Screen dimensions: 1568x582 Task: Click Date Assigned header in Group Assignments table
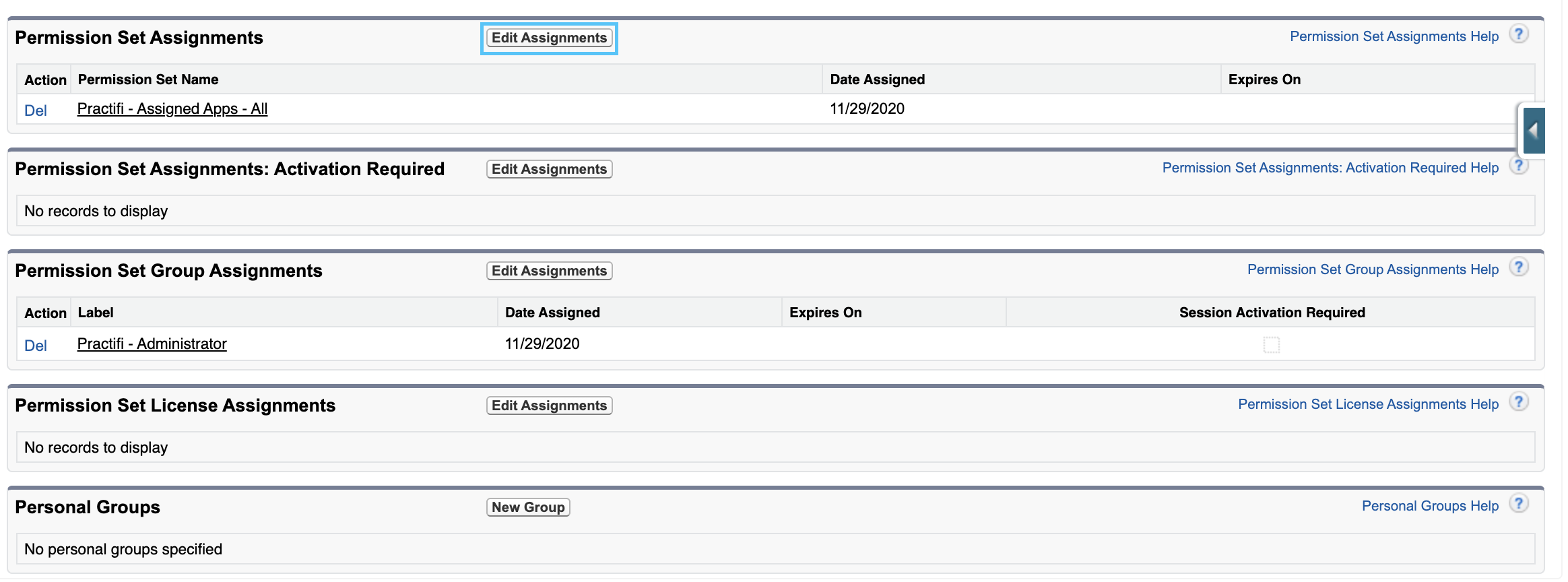point(552,313)
